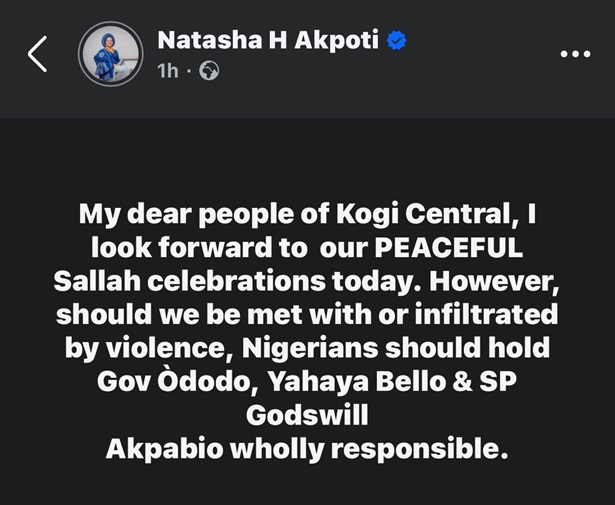Viewport: 615px width, 505px height.
Task: Click the 'by violence,' phrase
Action: pos(149,349)
